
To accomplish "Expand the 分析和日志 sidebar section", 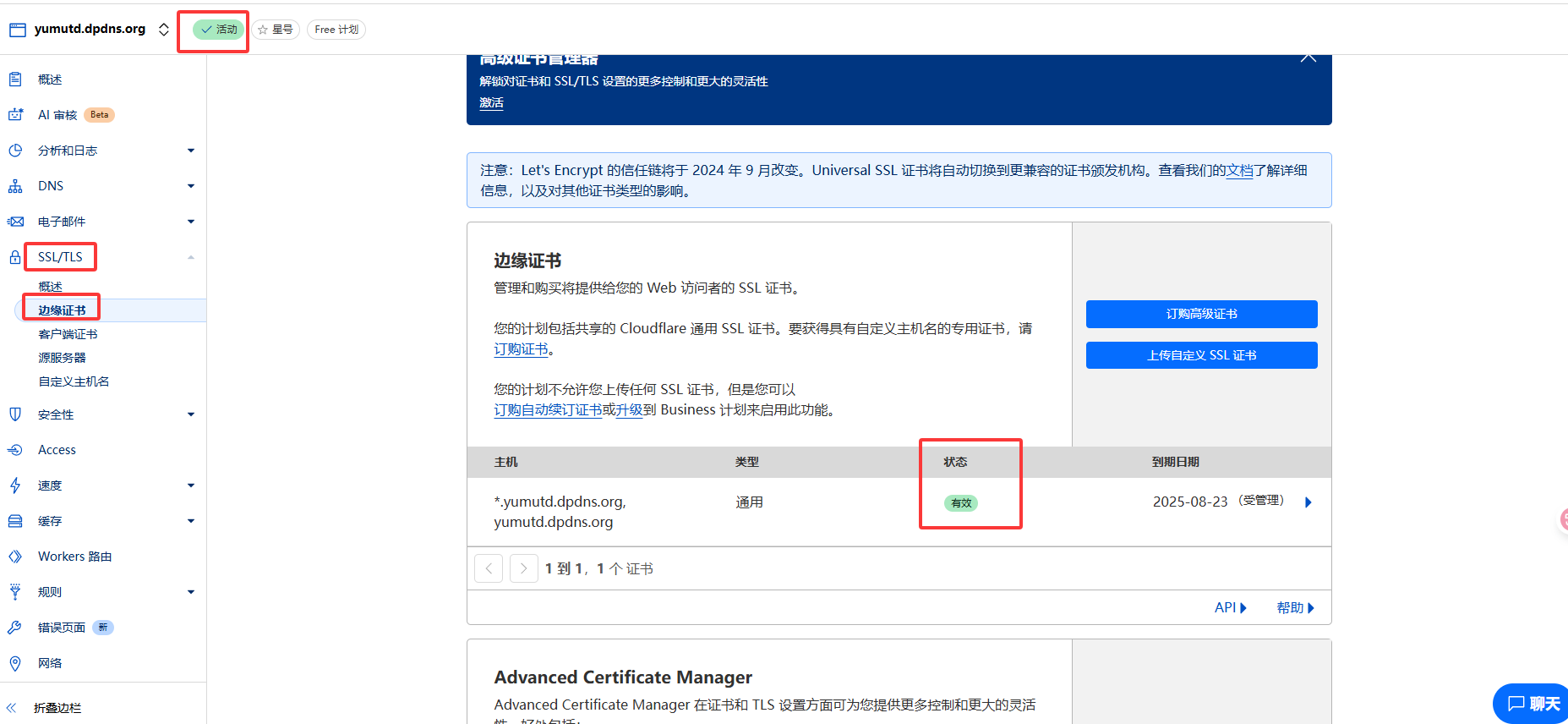I will 190,151.
